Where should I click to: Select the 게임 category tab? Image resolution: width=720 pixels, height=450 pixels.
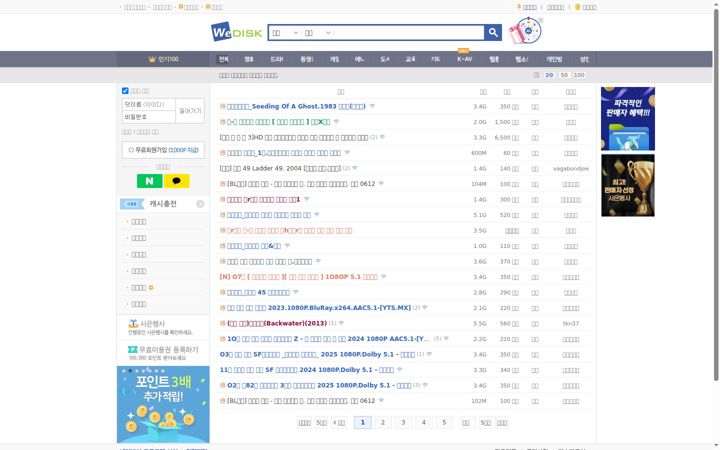pos(334,59)
